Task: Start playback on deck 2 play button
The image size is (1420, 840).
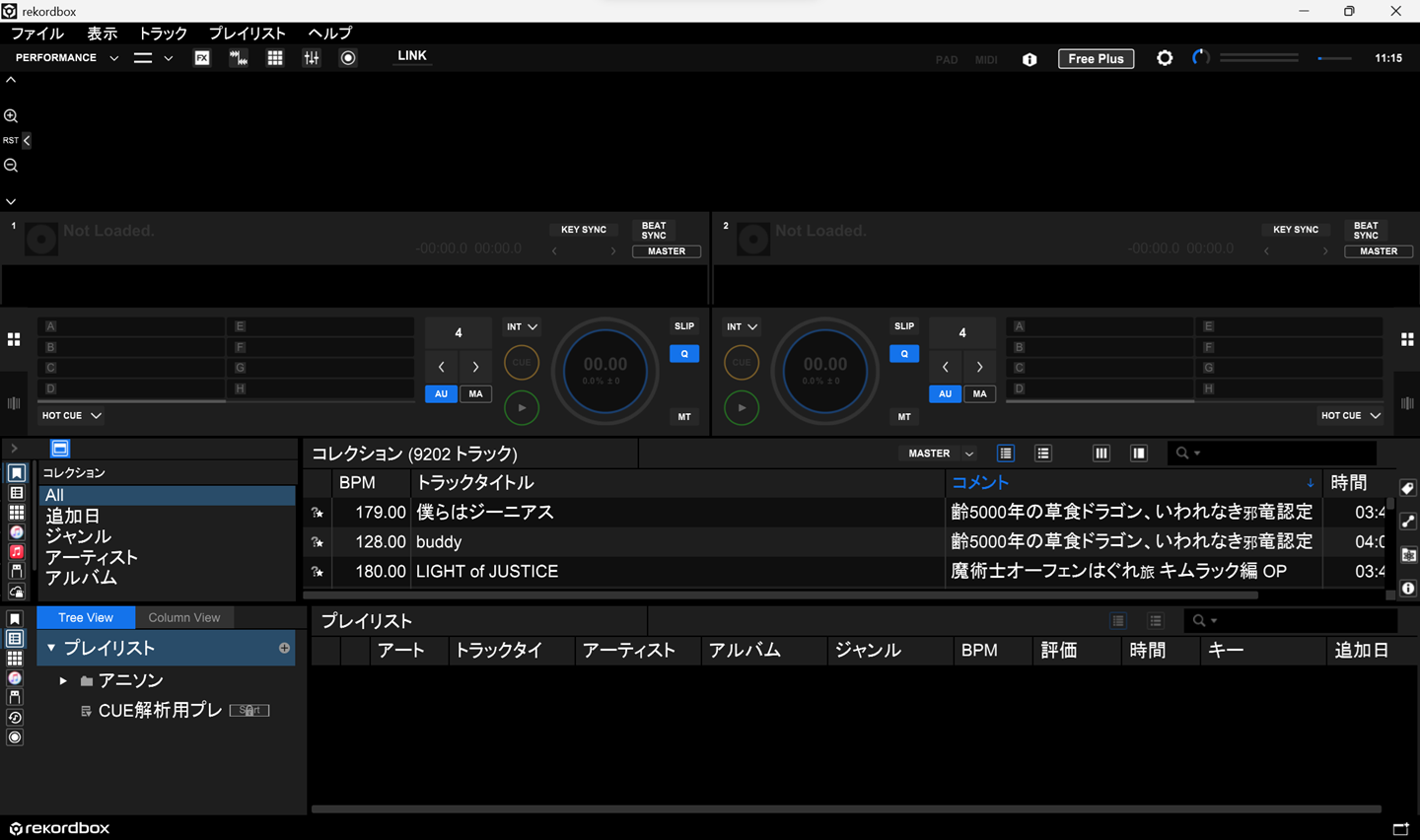Action: point(742,408)
